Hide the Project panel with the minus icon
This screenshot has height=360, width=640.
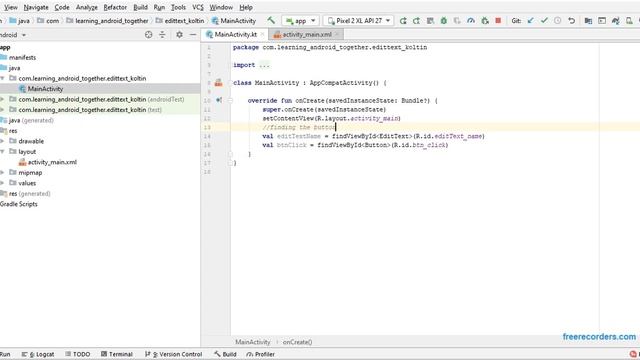click(x=193, y=35)
